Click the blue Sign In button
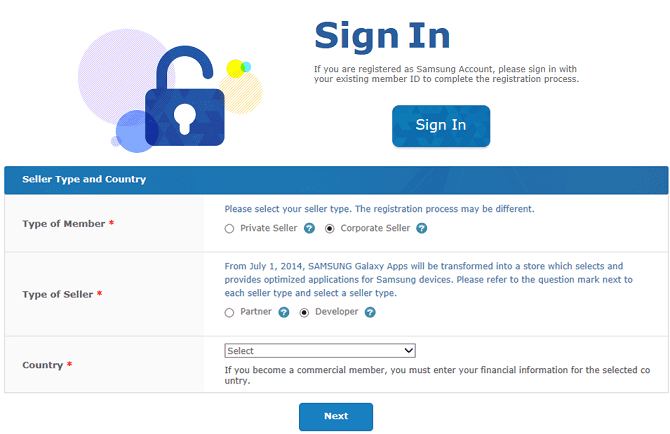 click(x=441, y=126)
